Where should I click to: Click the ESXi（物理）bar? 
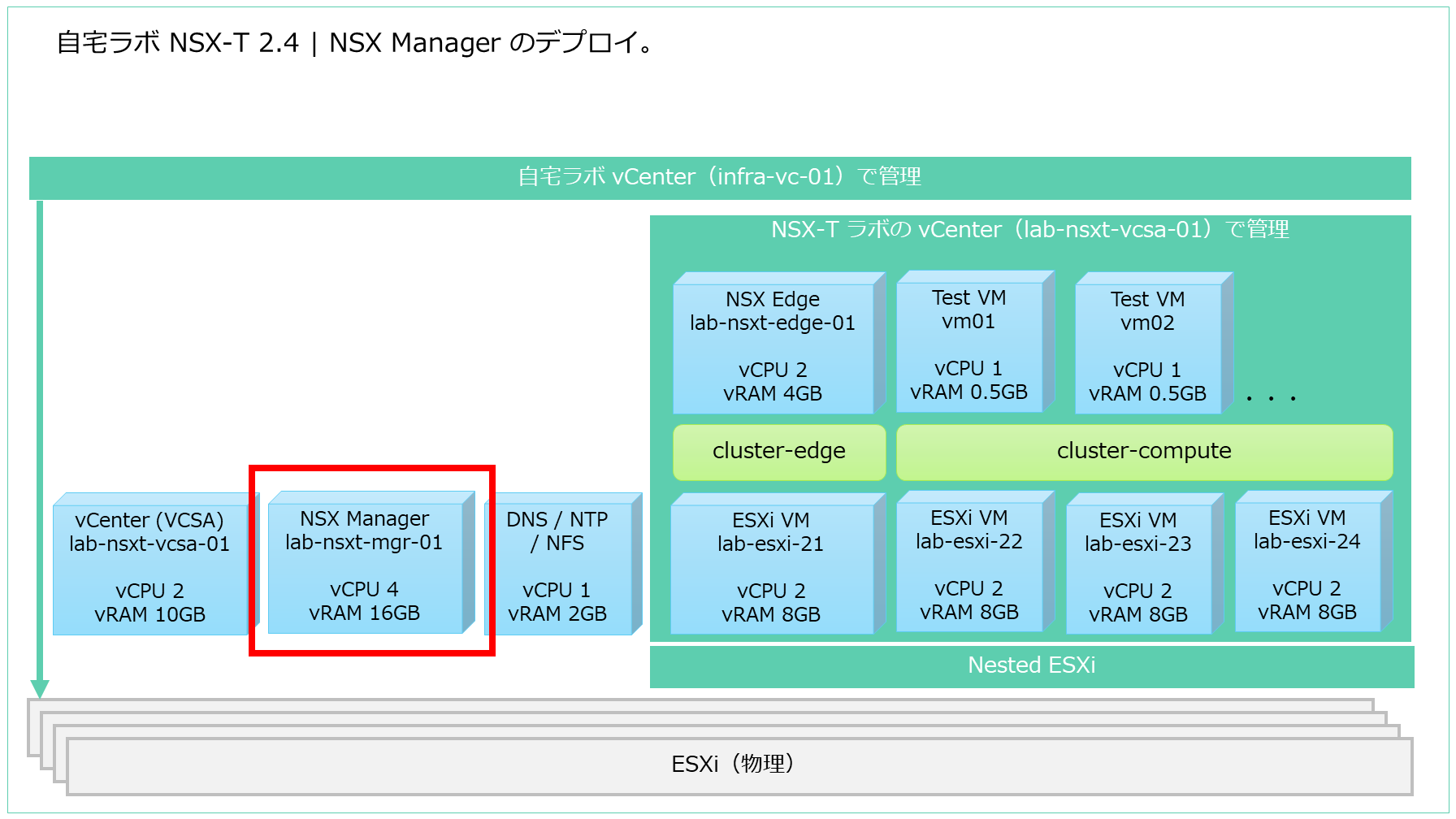coord(739,765)
